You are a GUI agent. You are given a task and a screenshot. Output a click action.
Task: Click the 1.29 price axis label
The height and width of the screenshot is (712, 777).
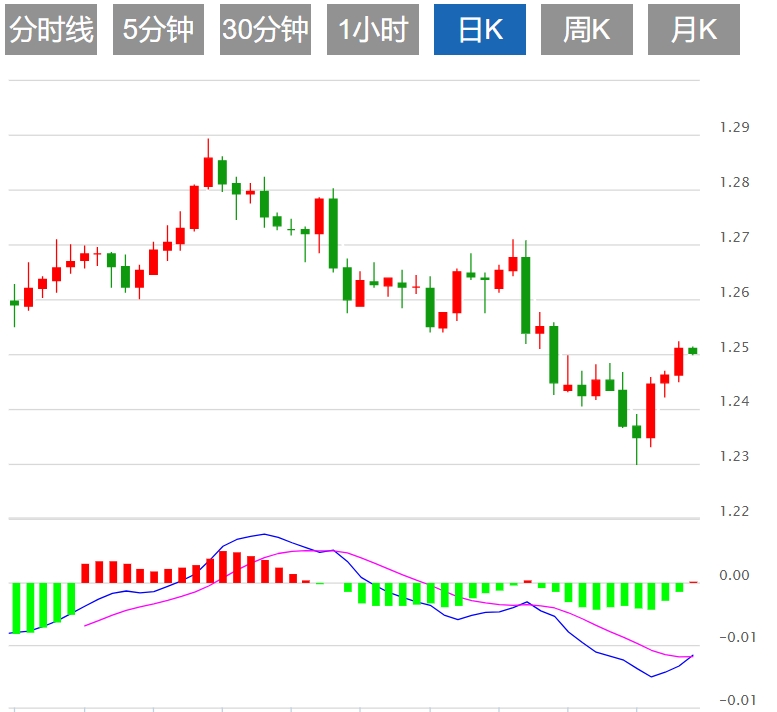[734, 128]
